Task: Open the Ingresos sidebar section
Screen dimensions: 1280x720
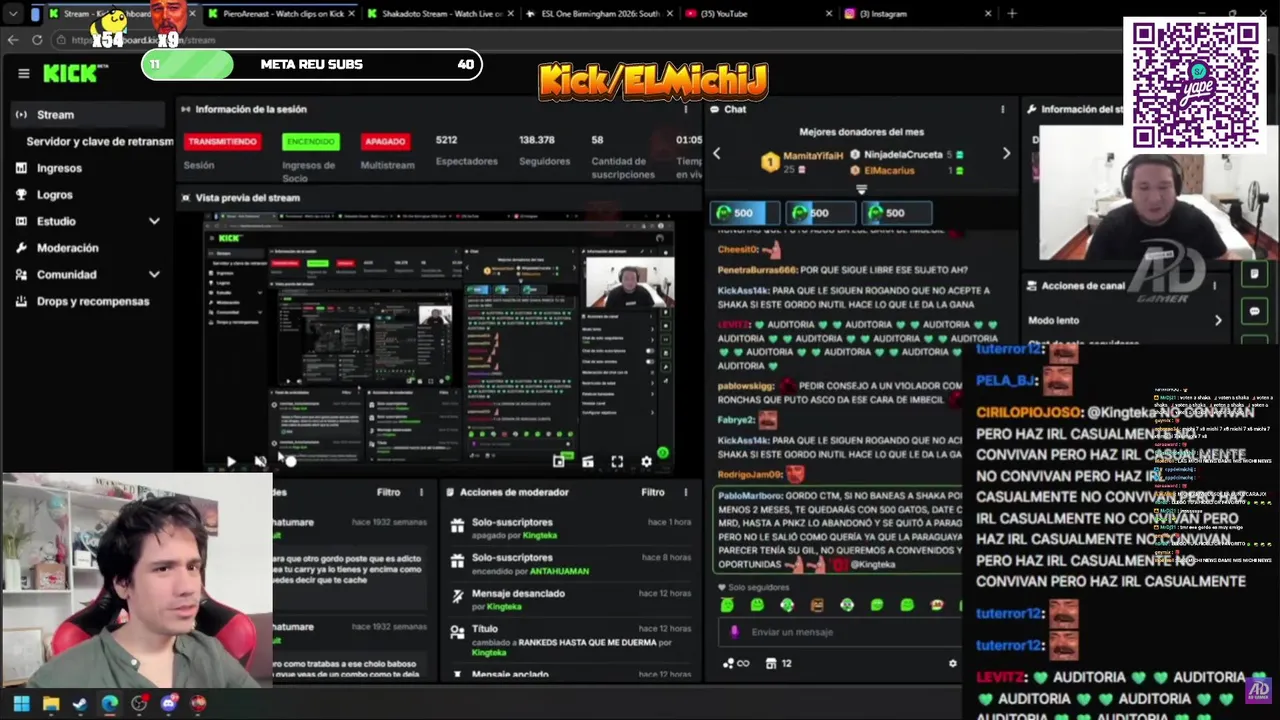Action: [x=59, y=168]
